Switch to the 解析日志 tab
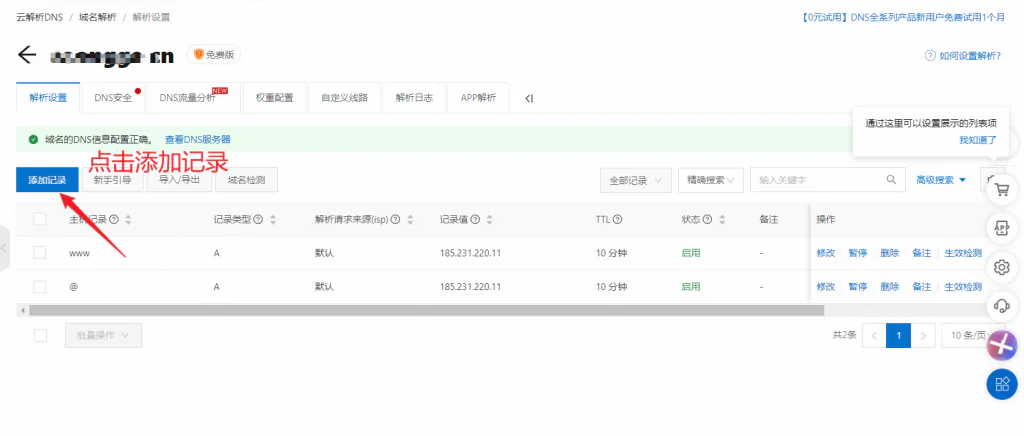The width and height of the screenshot is (1024, 436). pos(414,98)
